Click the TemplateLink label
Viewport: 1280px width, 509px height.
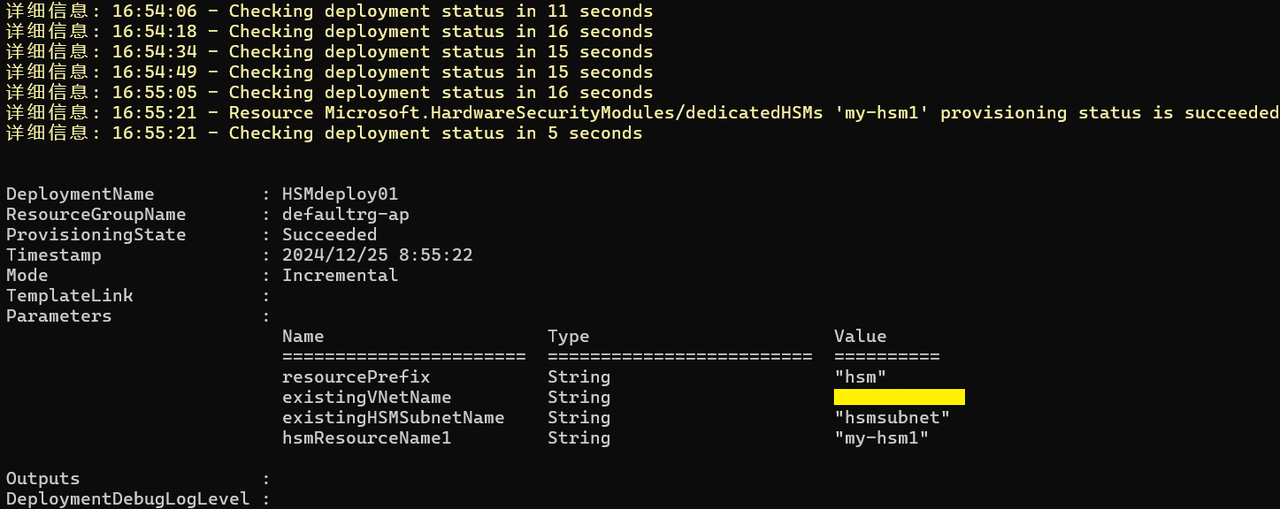(69, 296)
